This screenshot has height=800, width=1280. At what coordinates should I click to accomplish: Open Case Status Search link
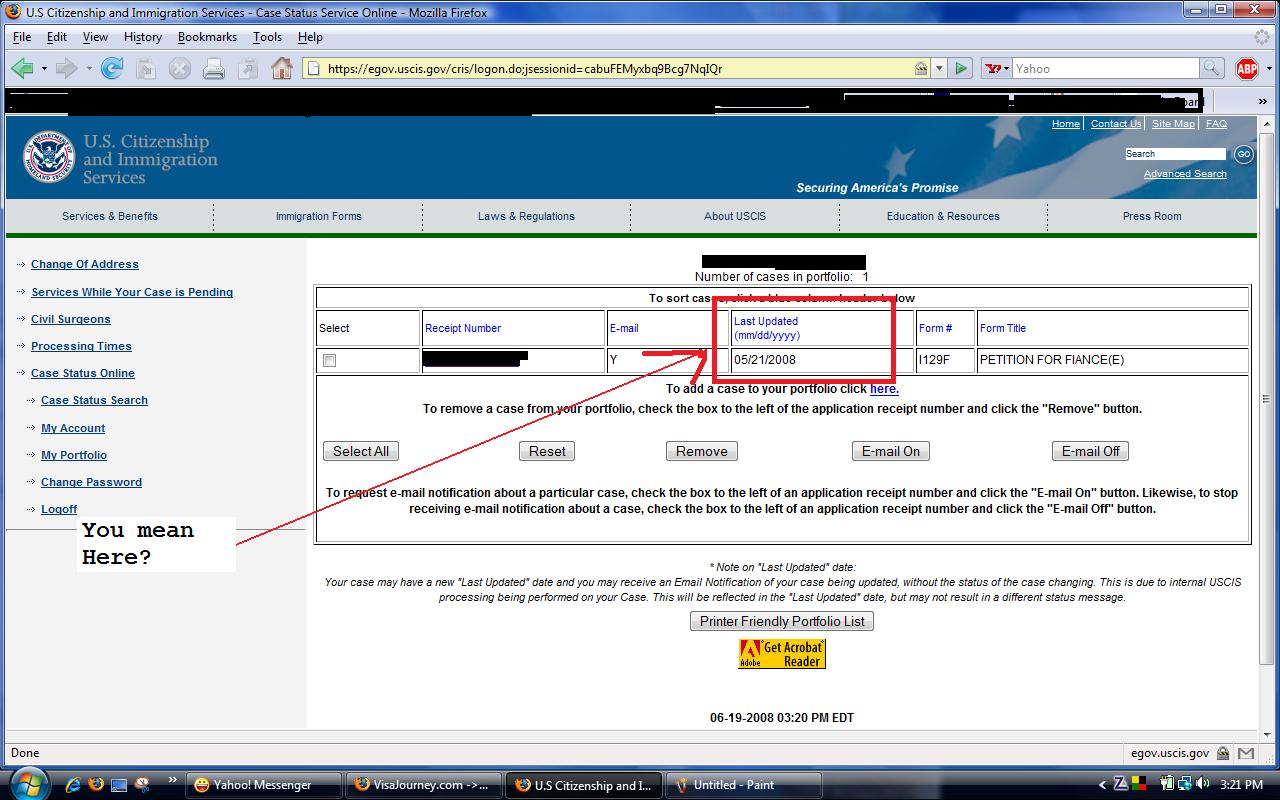click(94, 400)
